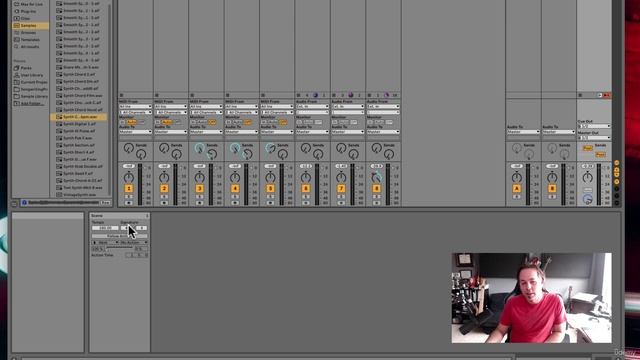The width and height of the screenshot is (640, 360).
Task: Toggle browser preview headphone icon
Action: [x=24, y=202]
